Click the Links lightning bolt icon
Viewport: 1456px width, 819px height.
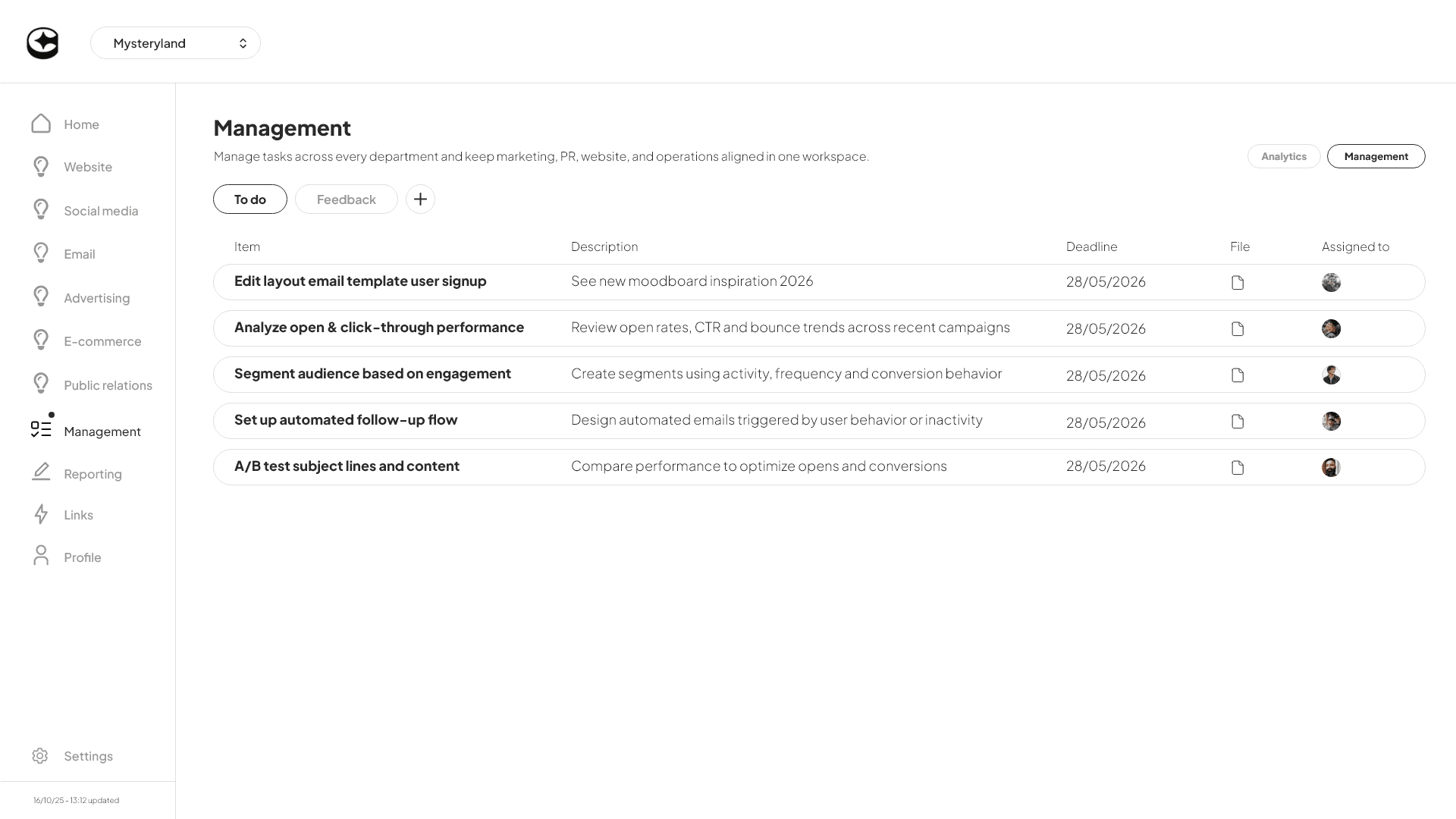[41, 514]
